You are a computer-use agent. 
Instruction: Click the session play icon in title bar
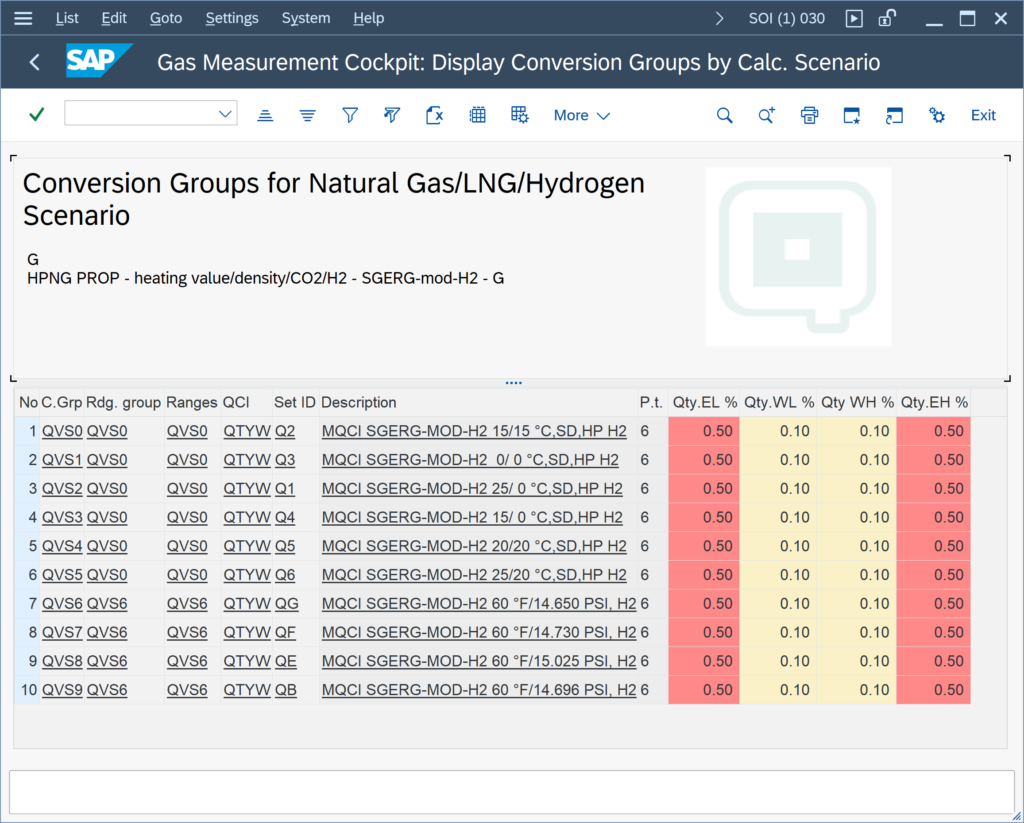[854, 18]
